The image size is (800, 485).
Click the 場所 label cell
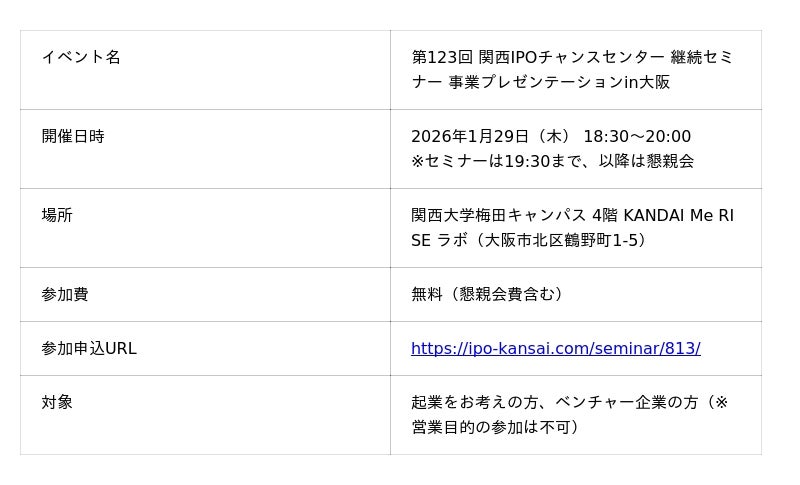(57, 215)
